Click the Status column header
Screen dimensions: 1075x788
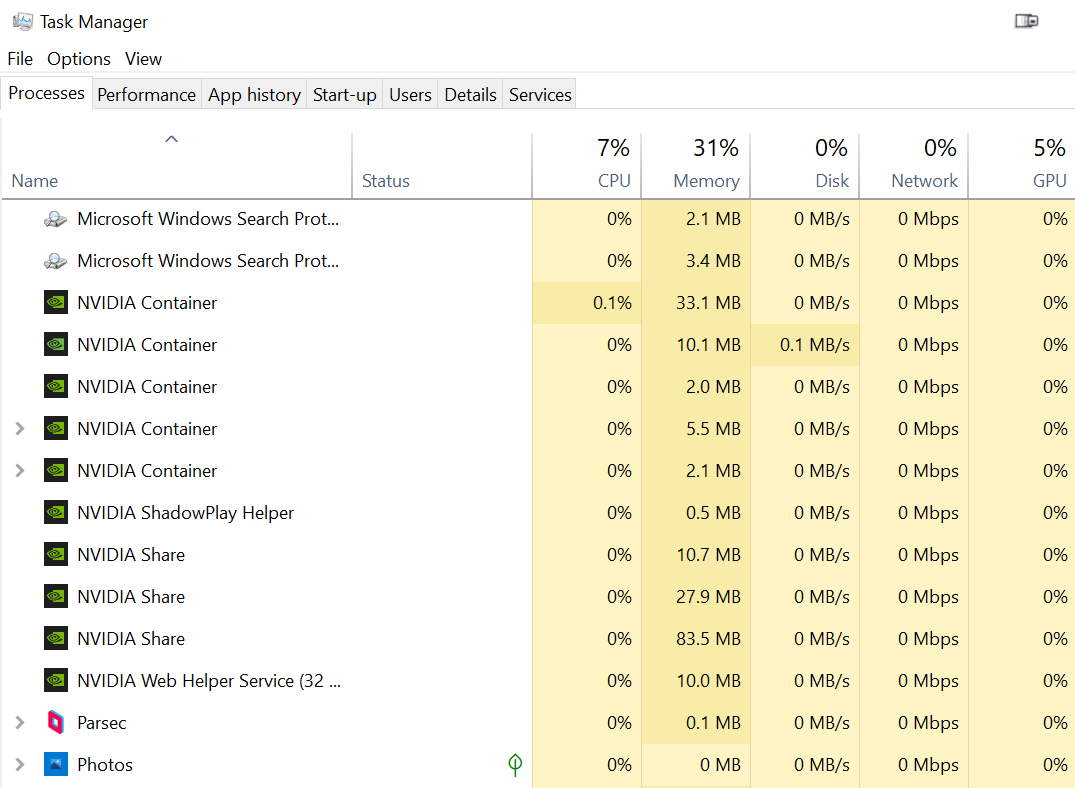pyautogui.click(x=386, y=181)
